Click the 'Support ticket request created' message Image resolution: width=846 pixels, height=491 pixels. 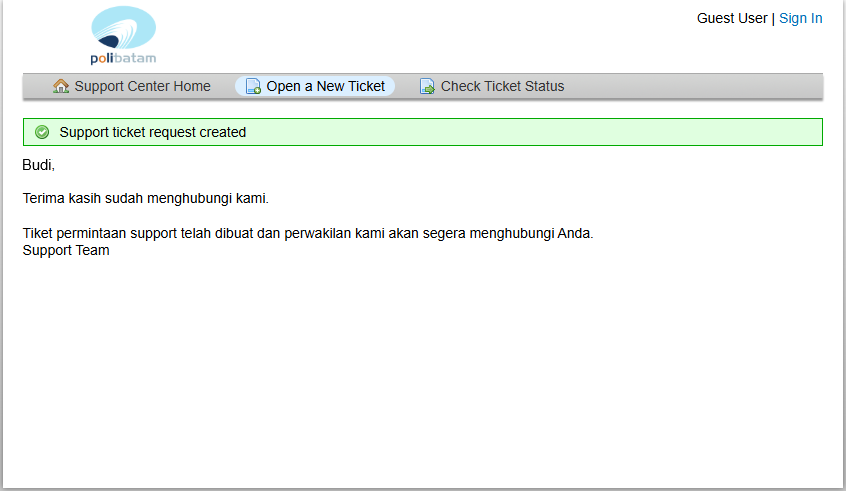(152, 132)
